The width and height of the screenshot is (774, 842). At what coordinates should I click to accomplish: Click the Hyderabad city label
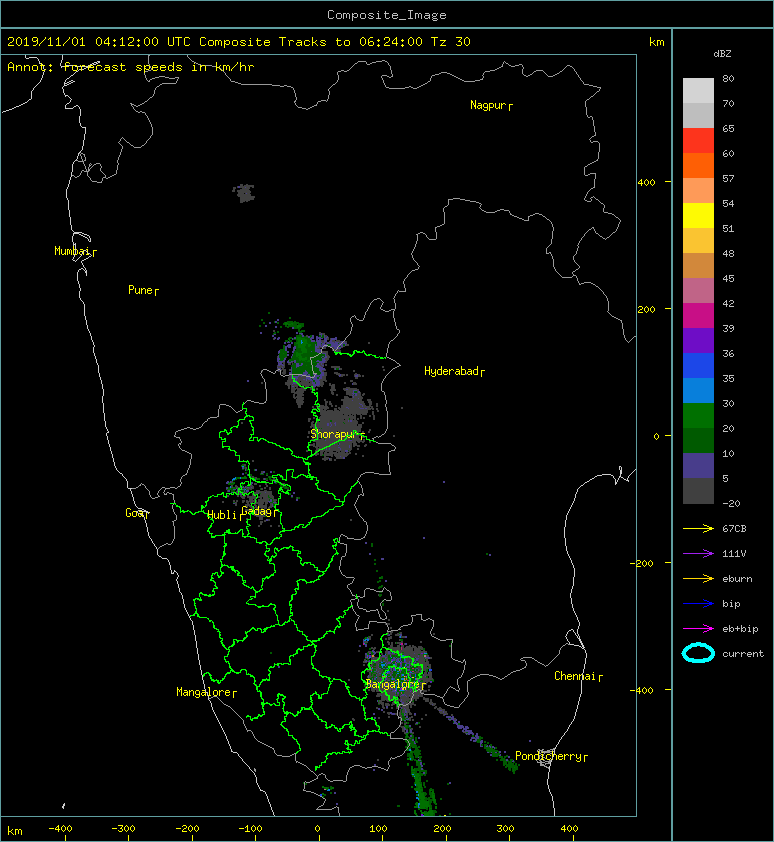451,371
